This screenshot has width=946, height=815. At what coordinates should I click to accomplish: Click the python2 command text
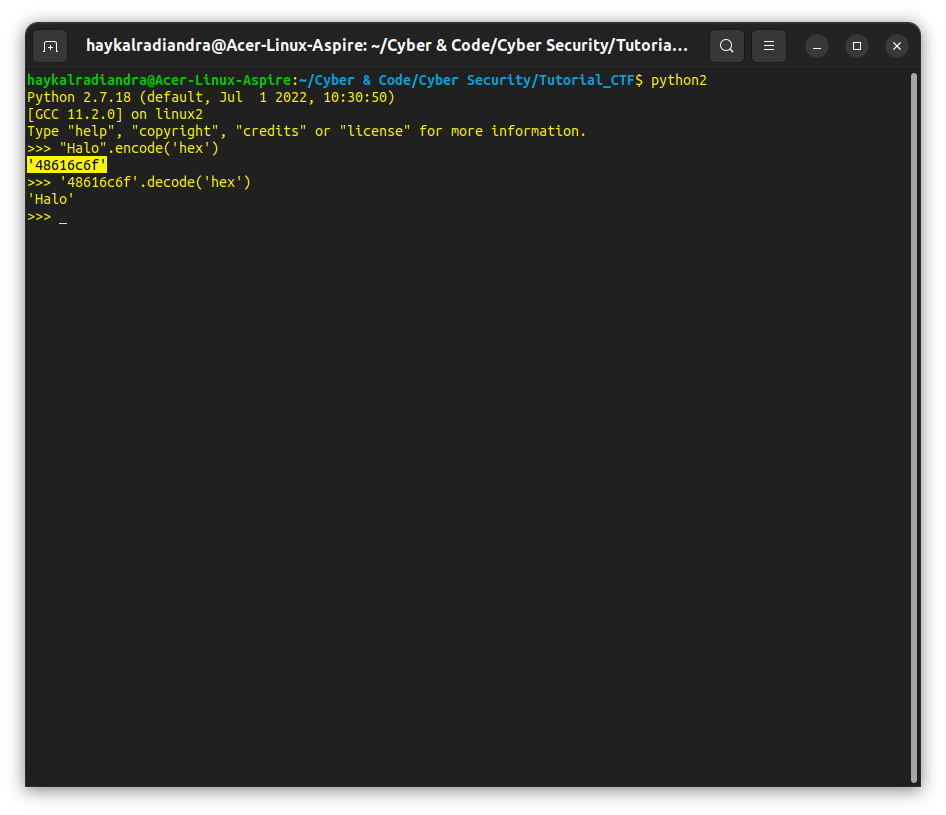[679, 79]
